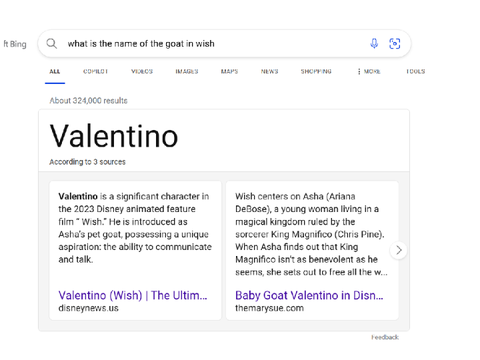Click the disneynews.us source domain
Viewport: 480px width, 360px height.
(88, 308)
